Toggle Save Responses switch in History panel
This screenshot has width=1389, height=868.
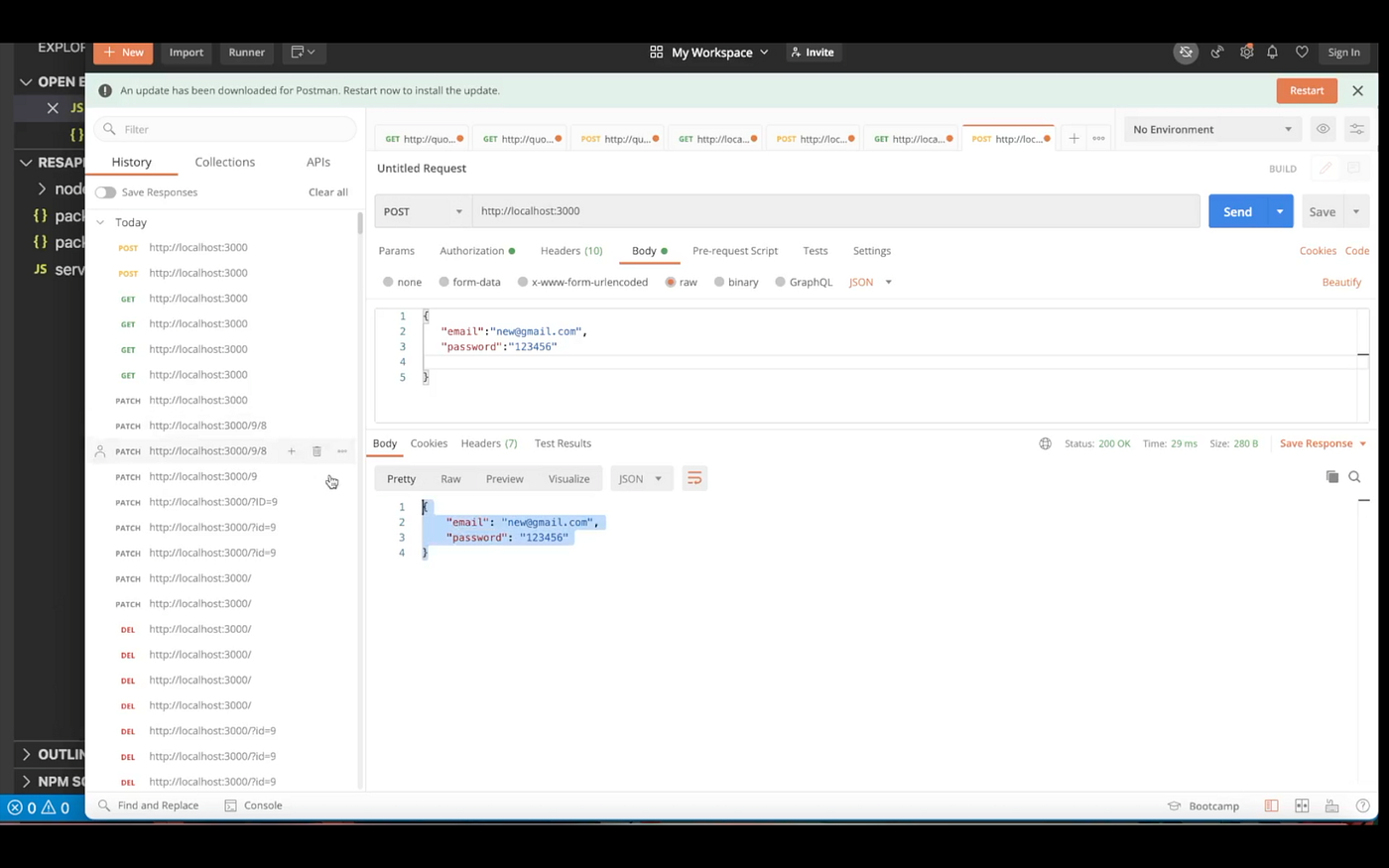[105, 191]
